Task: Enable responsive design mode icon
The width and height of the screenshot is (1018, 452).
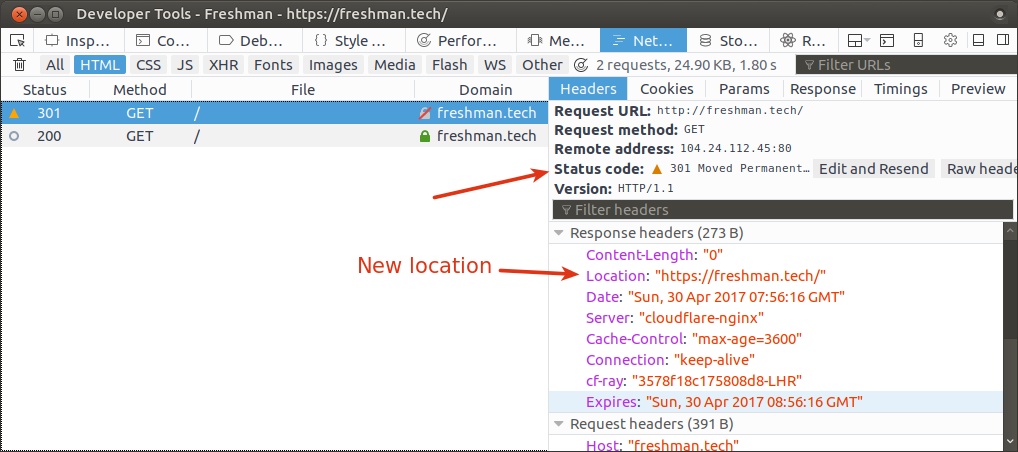Action: click(918, 41)
